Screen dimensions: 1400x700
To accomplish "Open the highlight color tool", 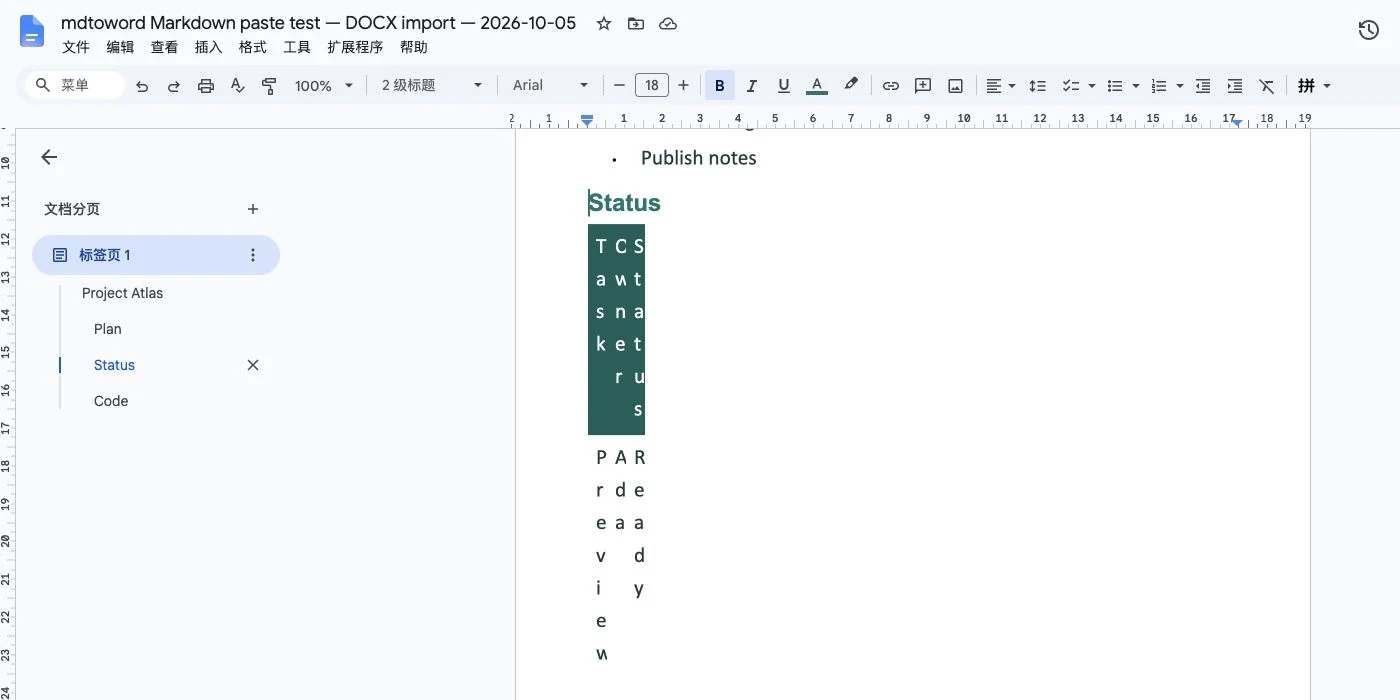I will point(851,86).
